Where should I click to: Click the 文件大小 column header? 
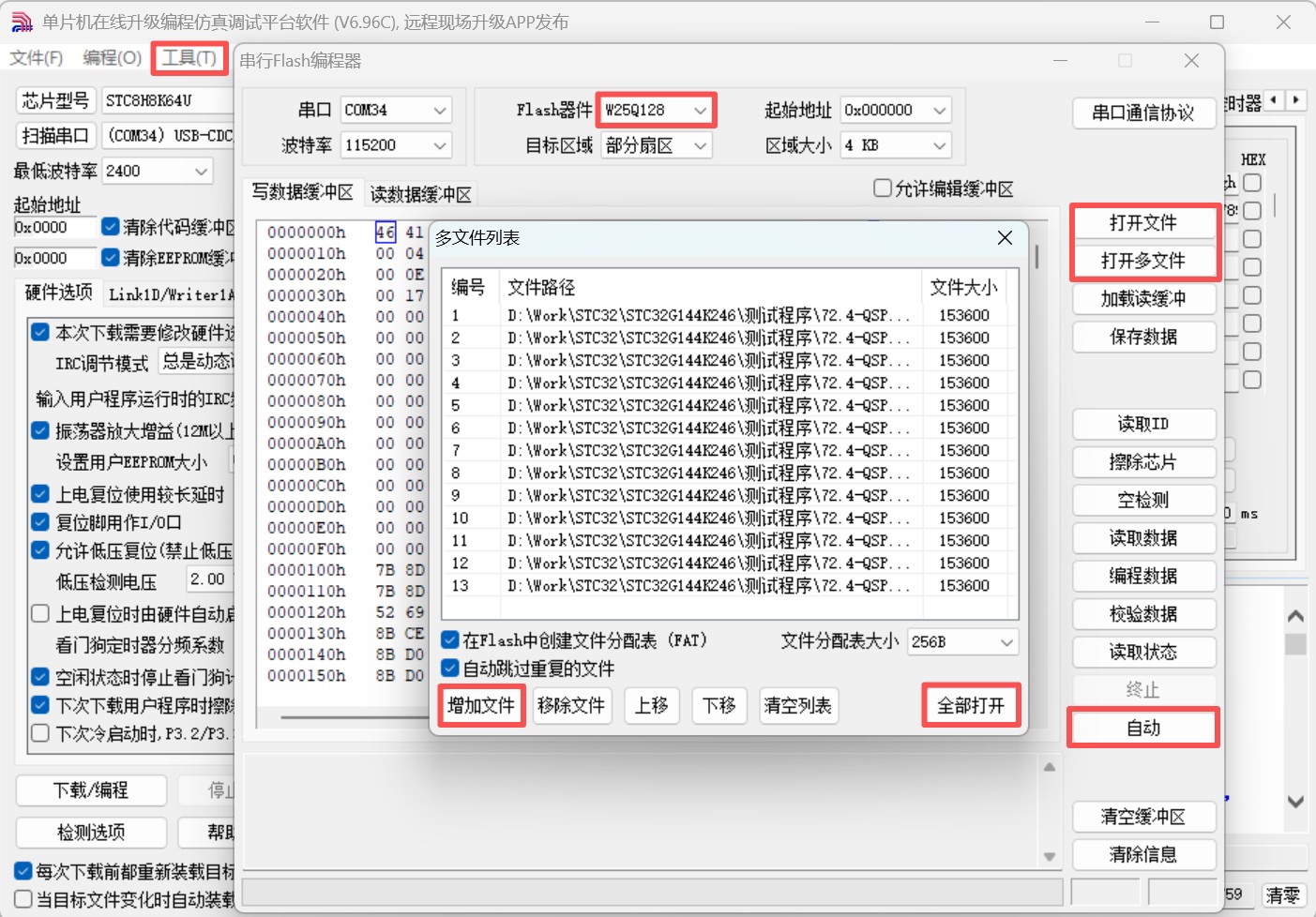964,287
